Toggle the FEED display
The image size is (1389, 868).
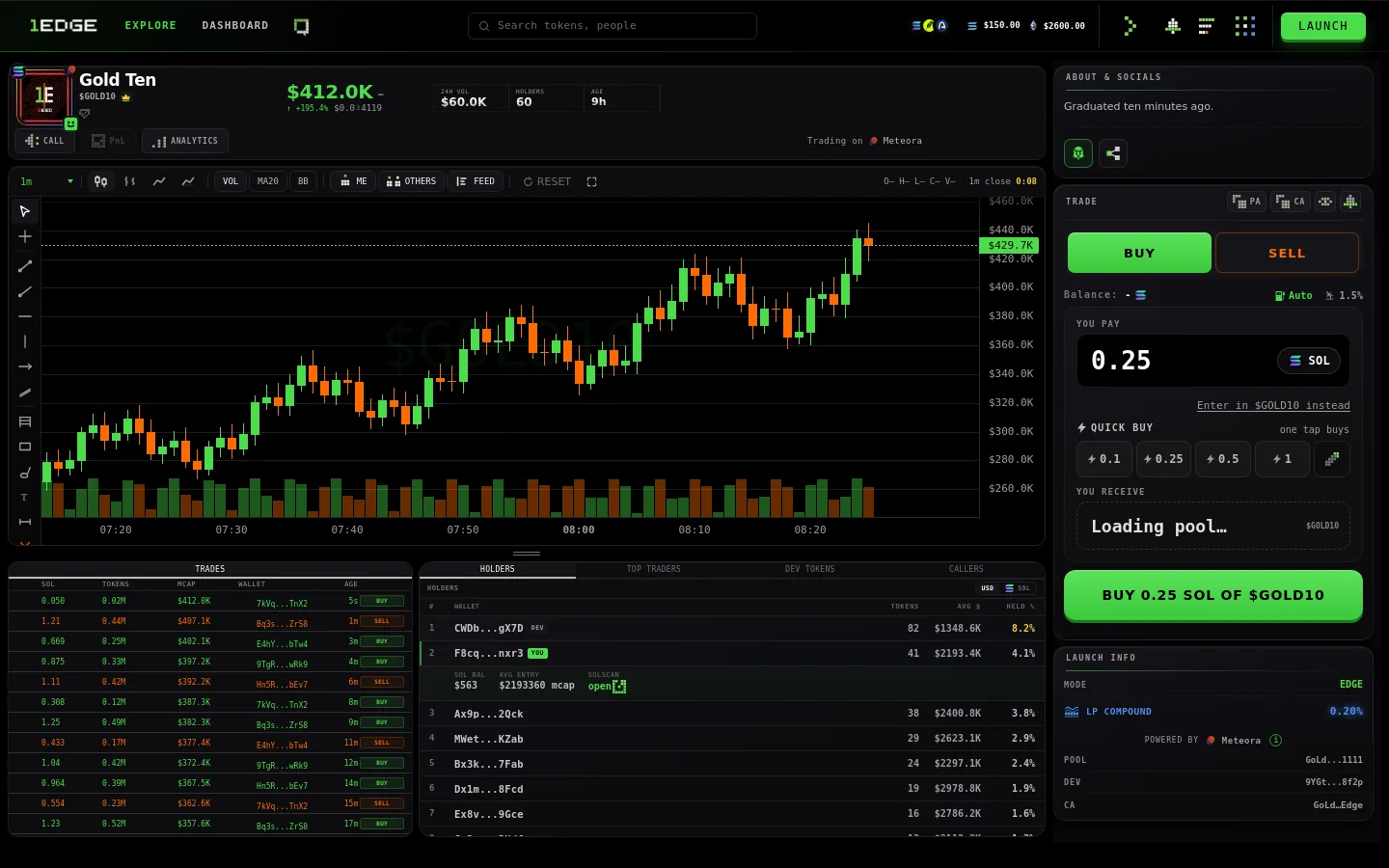476,181
